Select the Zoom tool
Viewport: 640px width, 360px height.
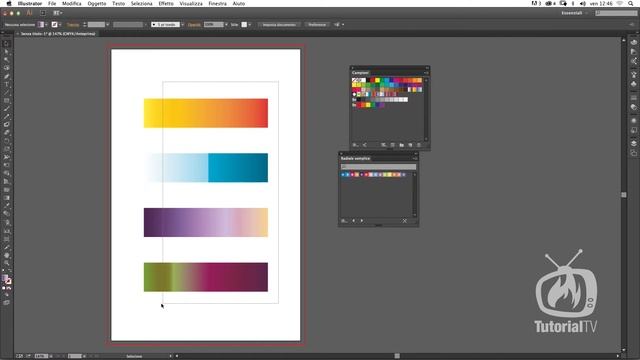pyautogui.click(x=7, y=263)
